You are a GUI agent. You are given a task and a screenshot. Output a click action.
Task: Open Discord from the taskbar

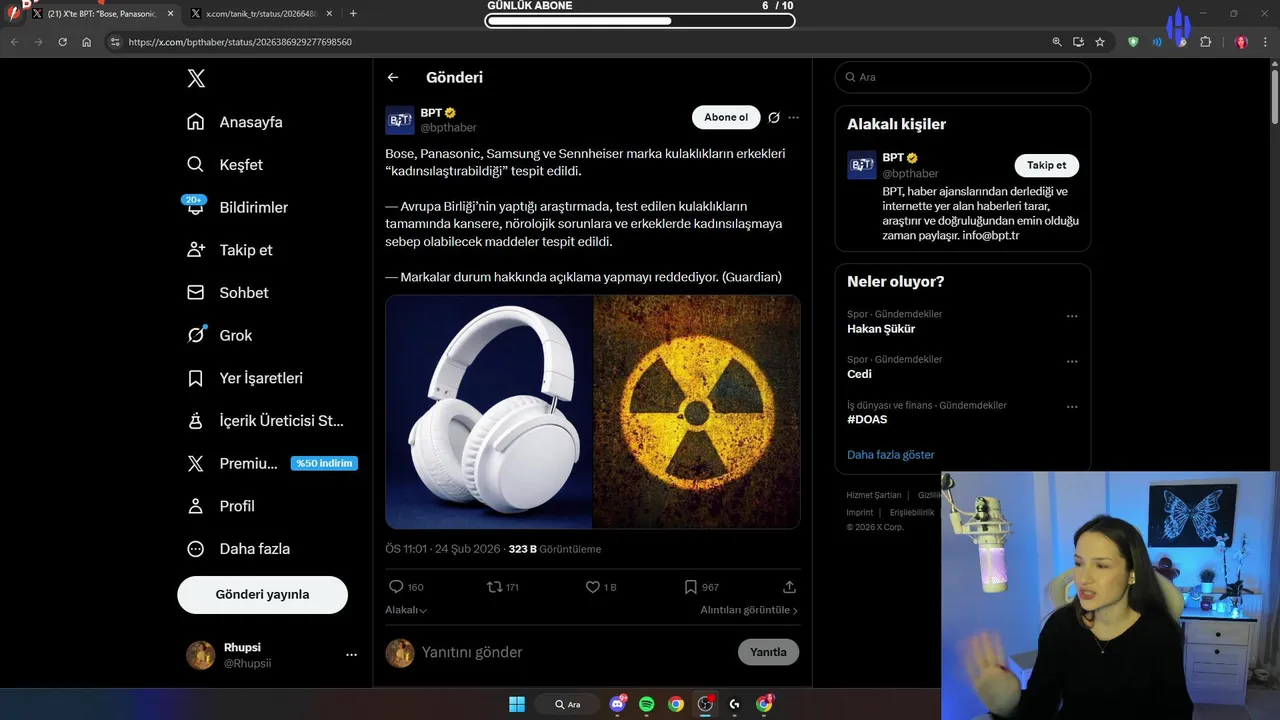point(617,704)
